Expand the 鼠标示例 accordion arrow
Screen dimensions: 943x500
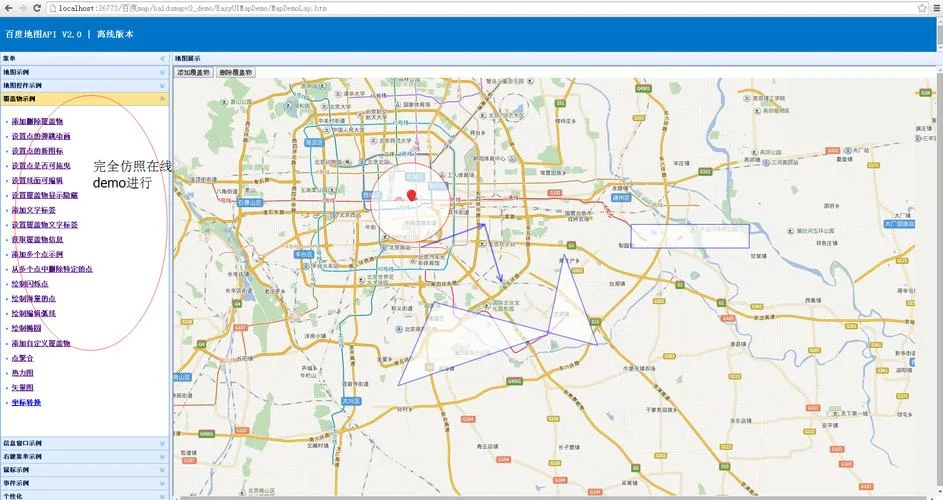pyautogui.click(x=162, y=470)
